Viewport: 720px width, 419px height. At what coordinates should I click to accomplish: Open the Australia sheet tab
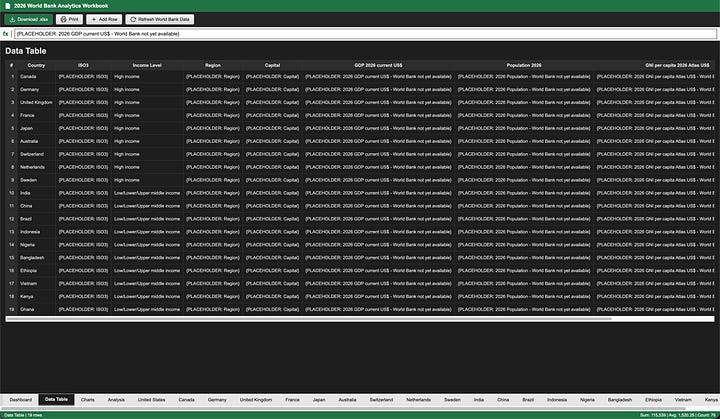[348, 400]
